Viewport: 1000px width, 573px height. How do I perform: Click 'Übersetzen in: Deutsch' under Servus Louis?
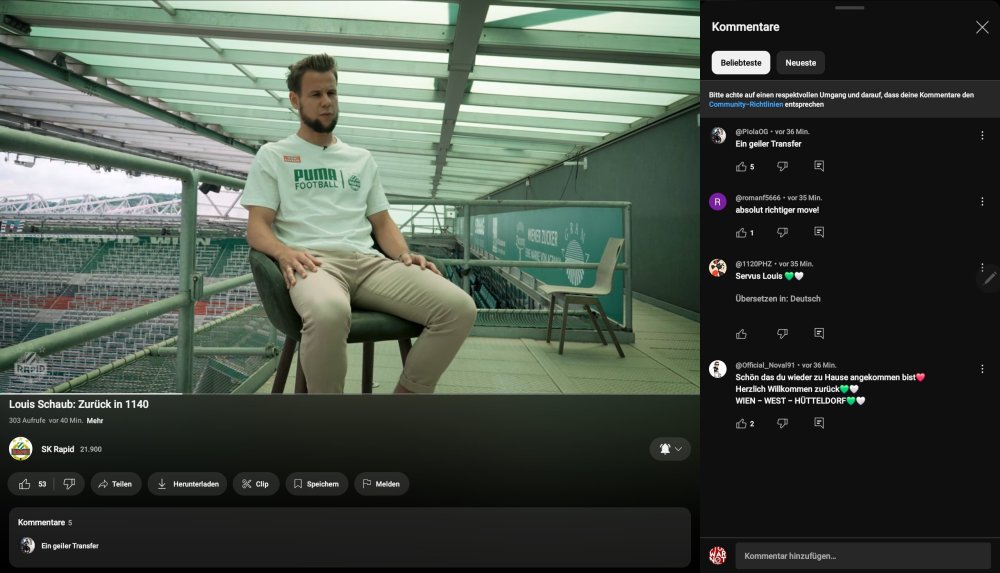pos(777,299)
